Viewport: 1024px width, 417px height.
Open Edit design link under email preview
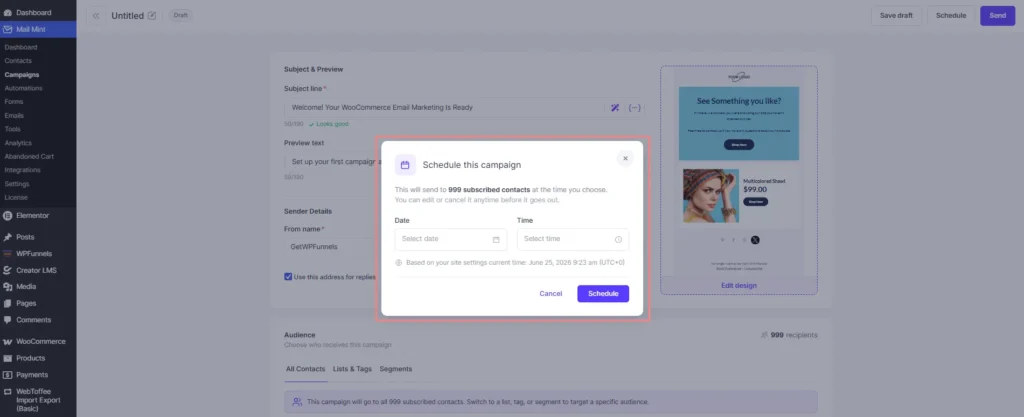point(739,285)
